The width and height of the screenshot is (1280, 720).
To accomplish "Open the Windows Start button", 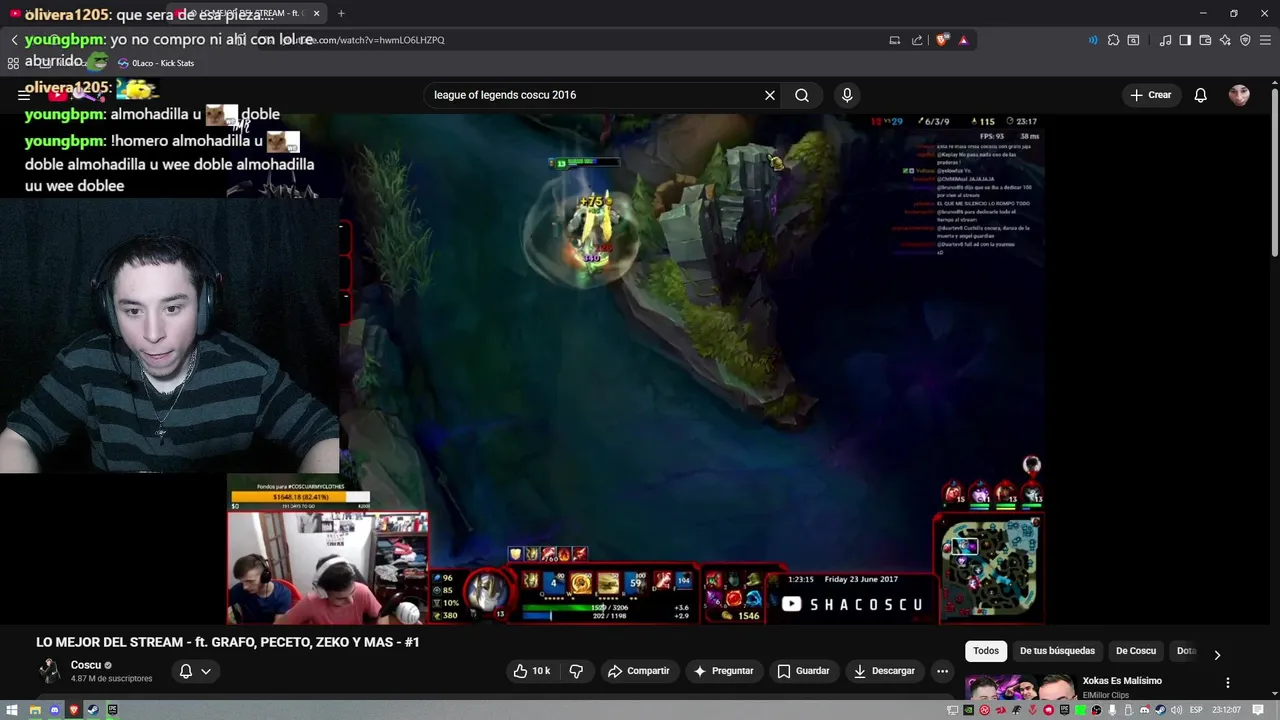I will [x=12, y=710].
